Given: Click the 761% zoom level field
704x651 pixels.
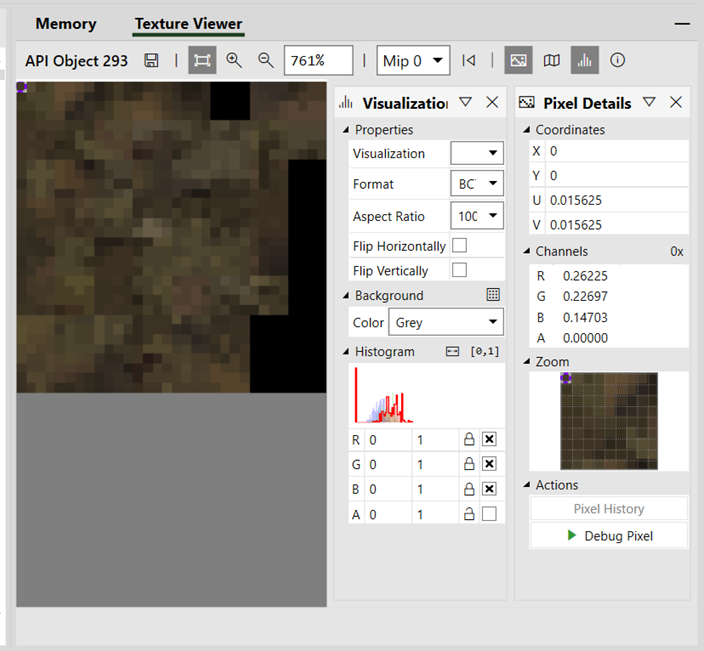Looking at the screenshot, I should (318, 60).
